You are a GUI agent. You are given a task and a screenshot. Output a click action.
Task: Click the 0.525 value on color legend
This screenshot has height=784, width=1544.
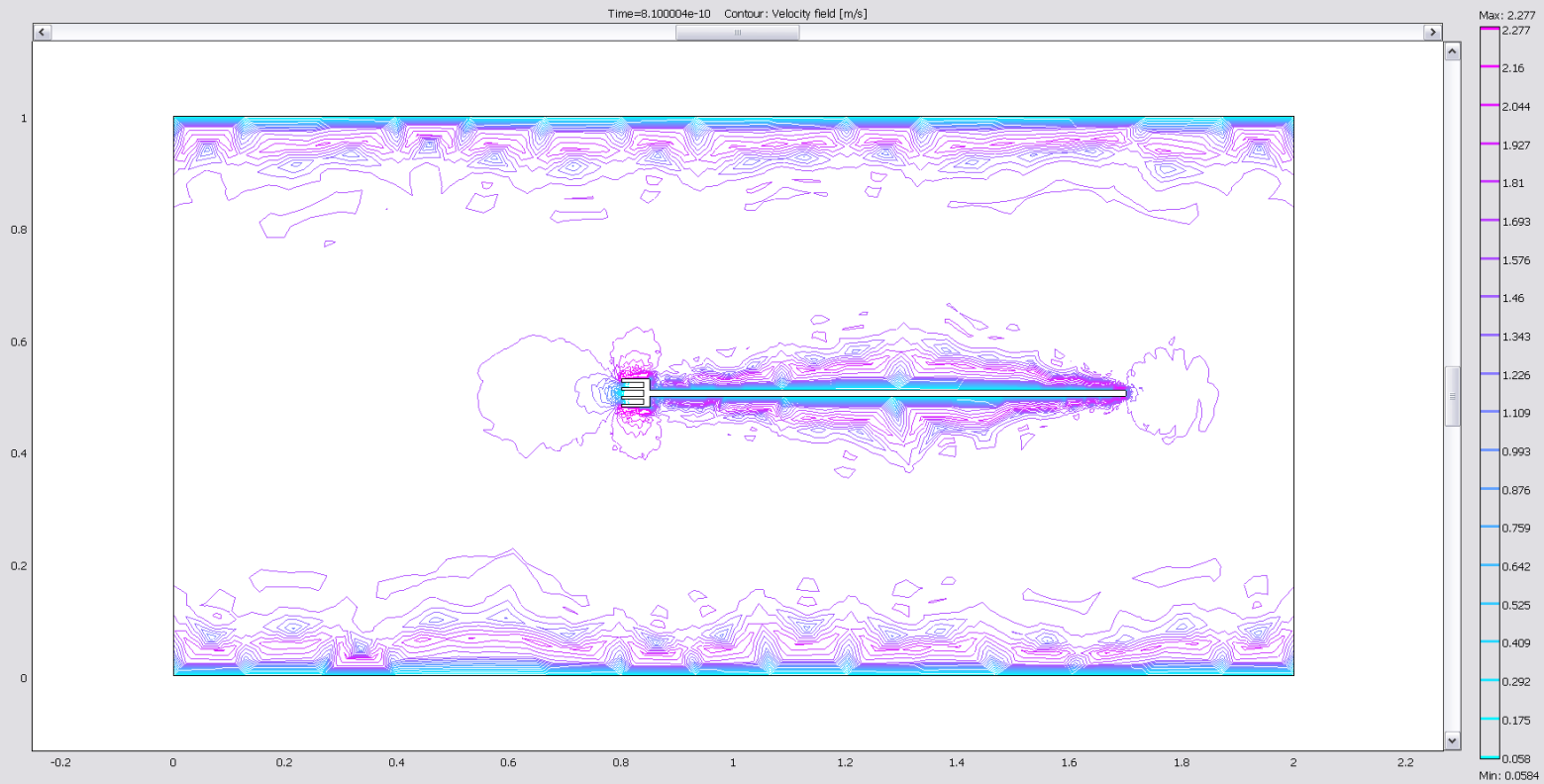coord(1516,605)
